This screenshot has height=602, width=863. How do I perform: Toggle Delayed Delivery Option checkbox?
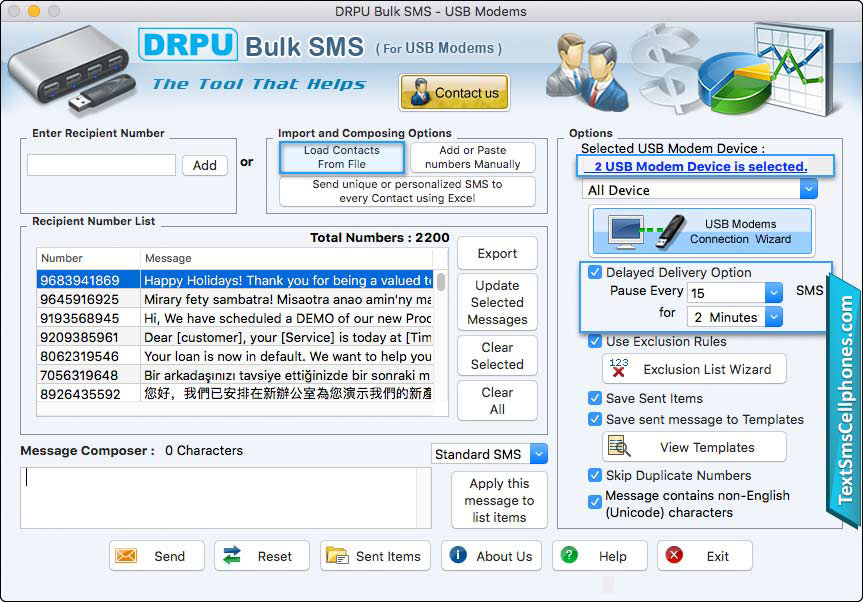pyautogui.click(x=594, y=272)
